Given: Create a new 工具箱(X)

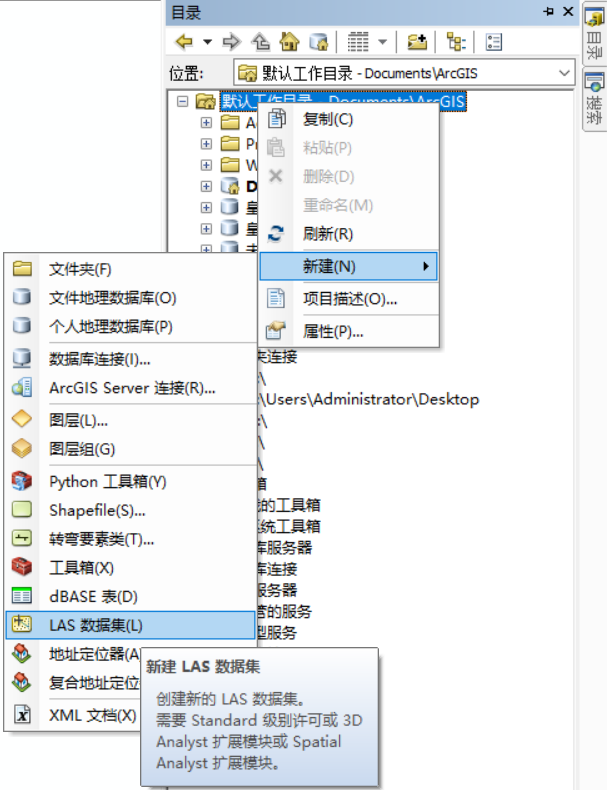Looking at the screenshot, I should [x=131, y=568].
